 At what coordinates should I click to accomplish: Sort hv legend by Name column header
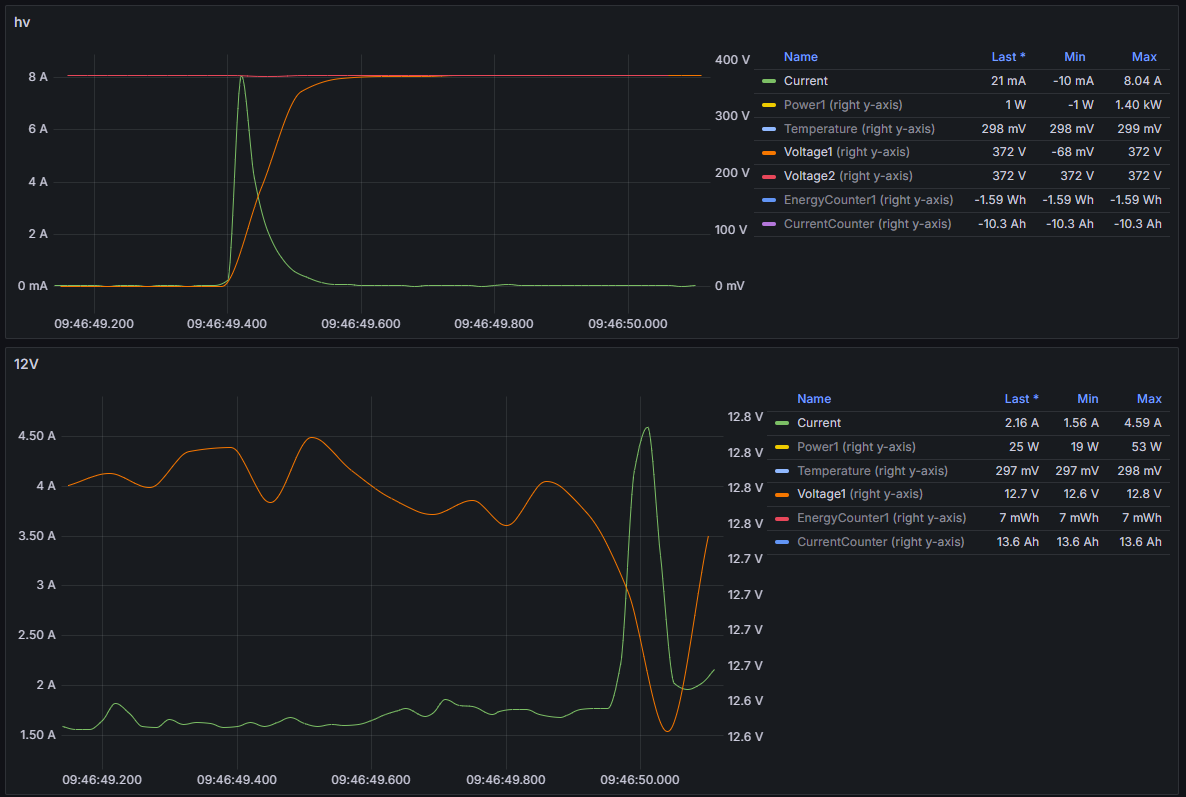click(x=800, y=57)
